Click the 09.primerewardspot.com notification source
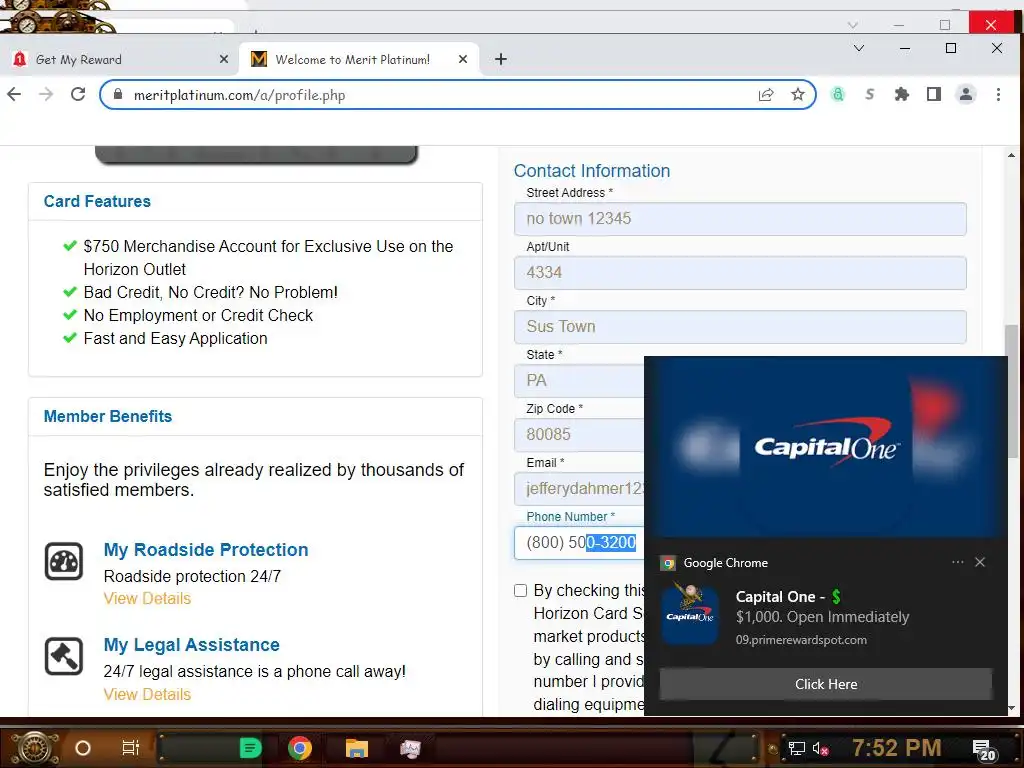 (x=801, y=640)
